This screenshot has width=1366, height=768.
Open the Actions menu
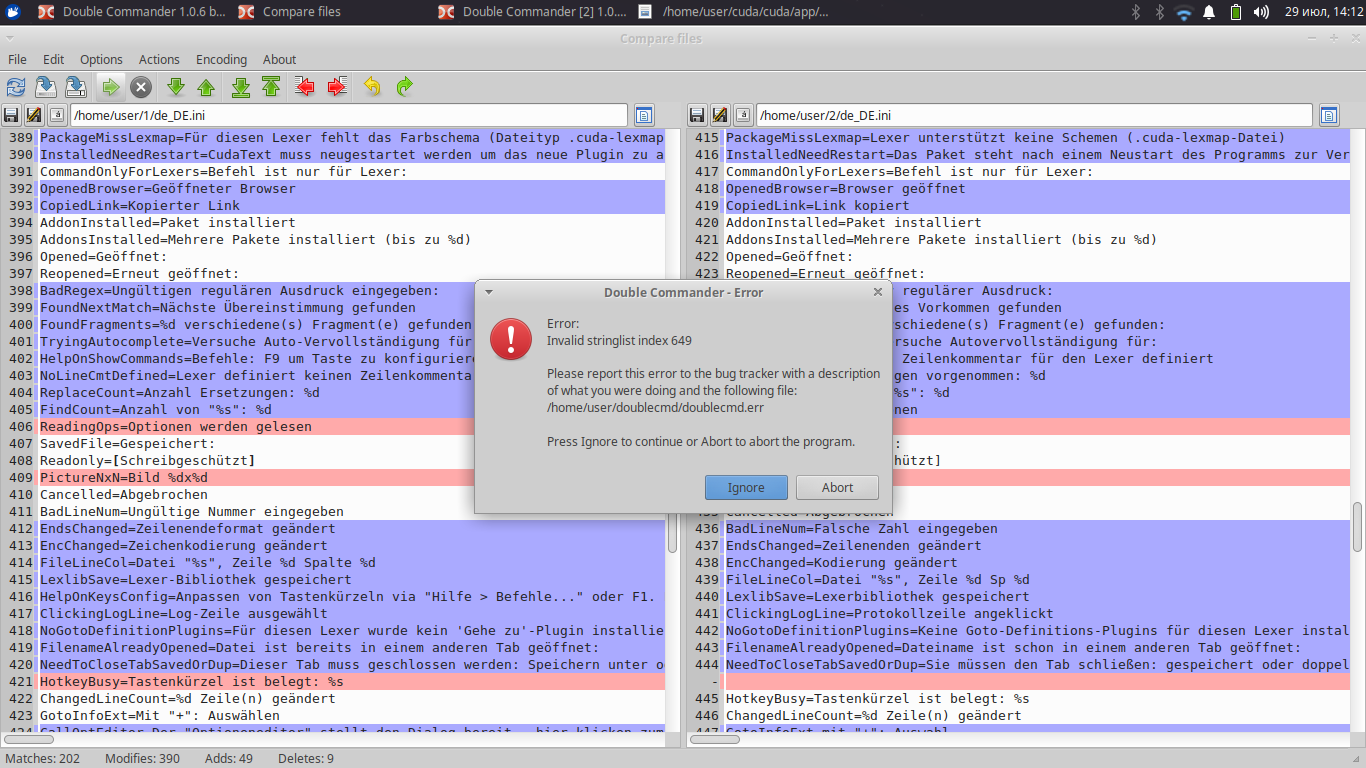click(159, 59)
